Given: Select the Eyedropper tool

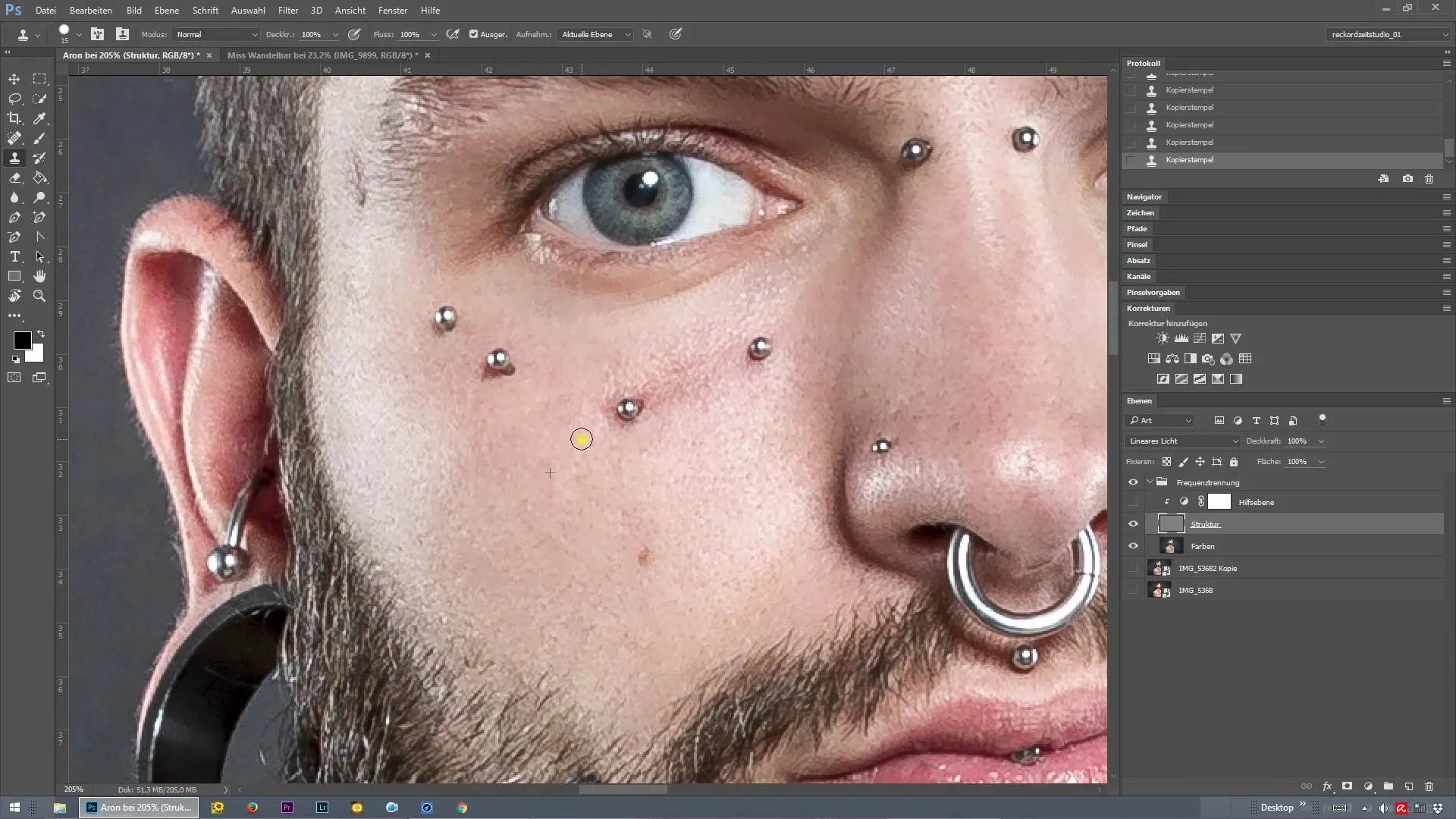Looking at the screenshot, I should pos(39,118).
